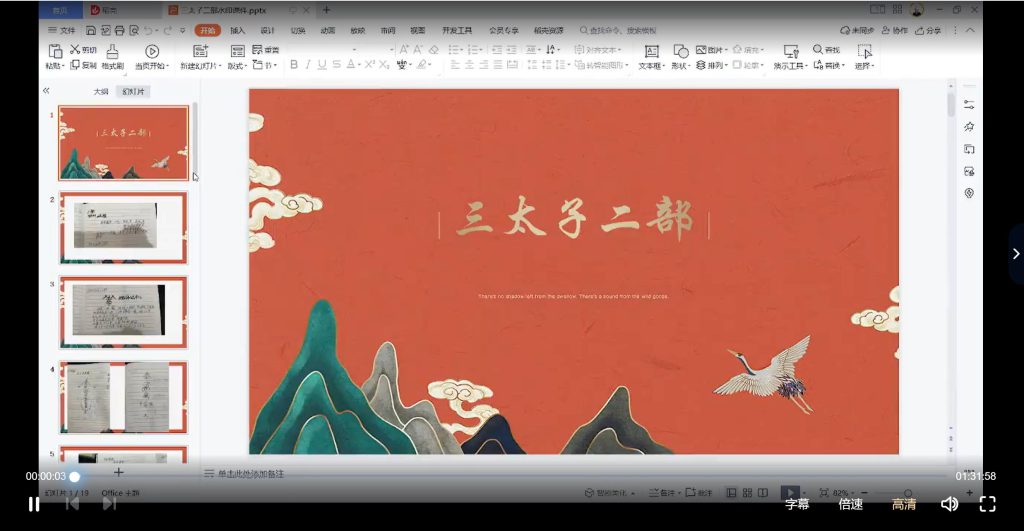This screenshot has height=531, width=1024.
Task: Start slideshow with 当页开始 play icon
Action: point(152,51)
